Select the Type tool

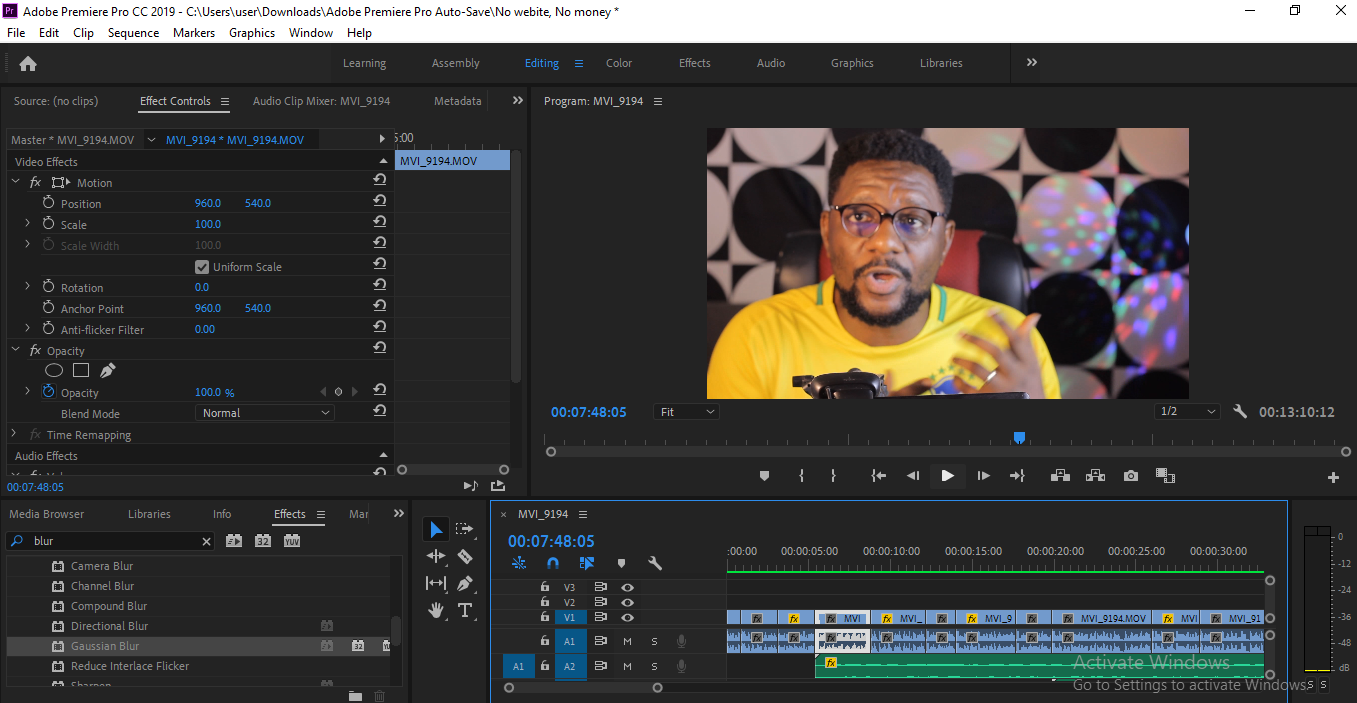coord(465,610)
